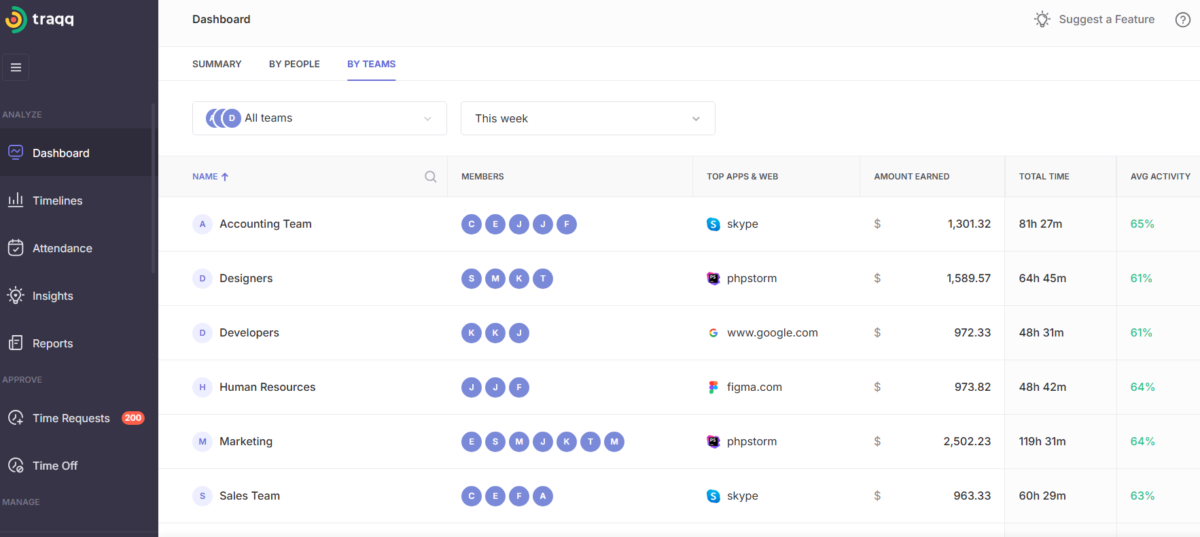
Task: Open the Timelines bar chart icon
Action: point(15,201)
